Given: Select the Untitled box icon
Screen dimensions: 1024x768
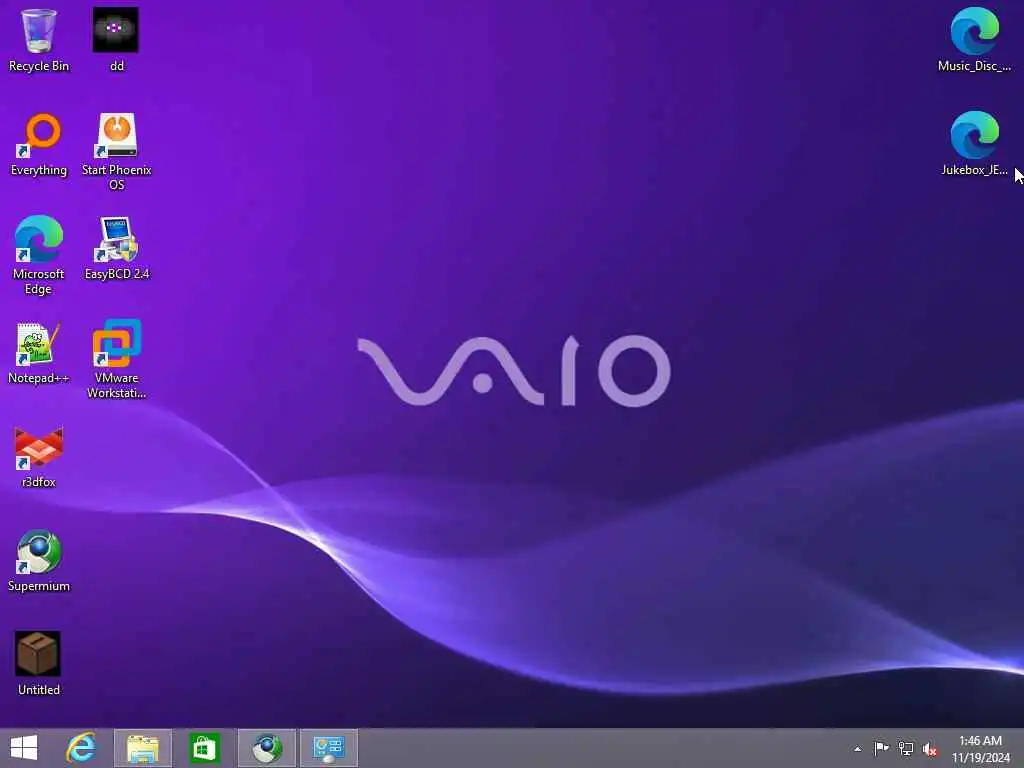Looking at the screenshot, I should point(39,664).
